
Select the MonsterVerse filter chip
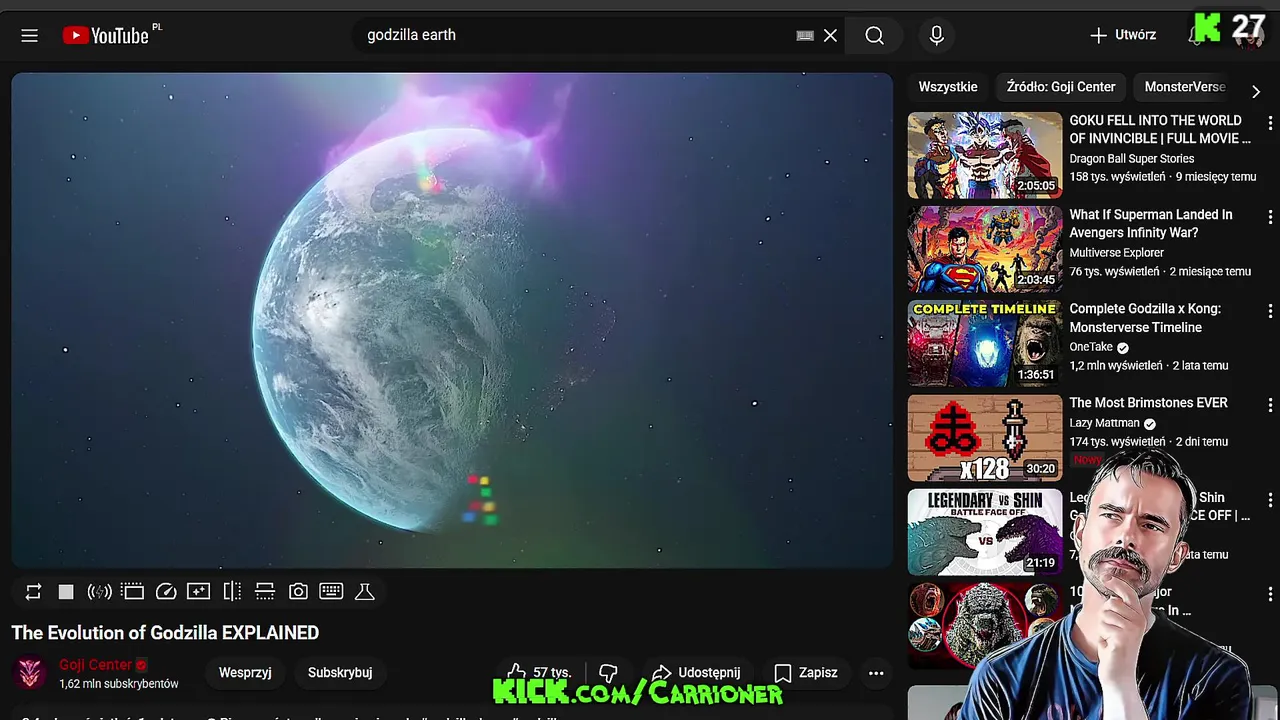point(1185,87)
